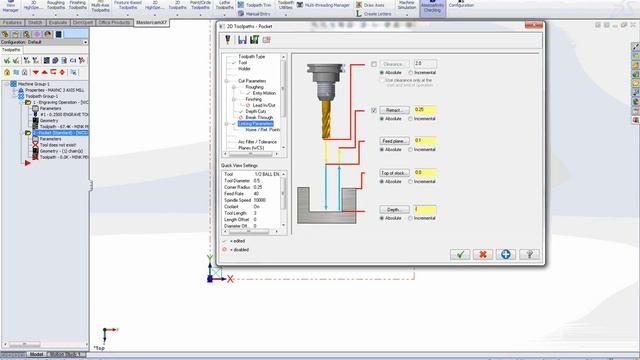This screenshot has height=360, width=640.
Task: Click the green feeds and speeds calculator icon
Action: (254, 40)
